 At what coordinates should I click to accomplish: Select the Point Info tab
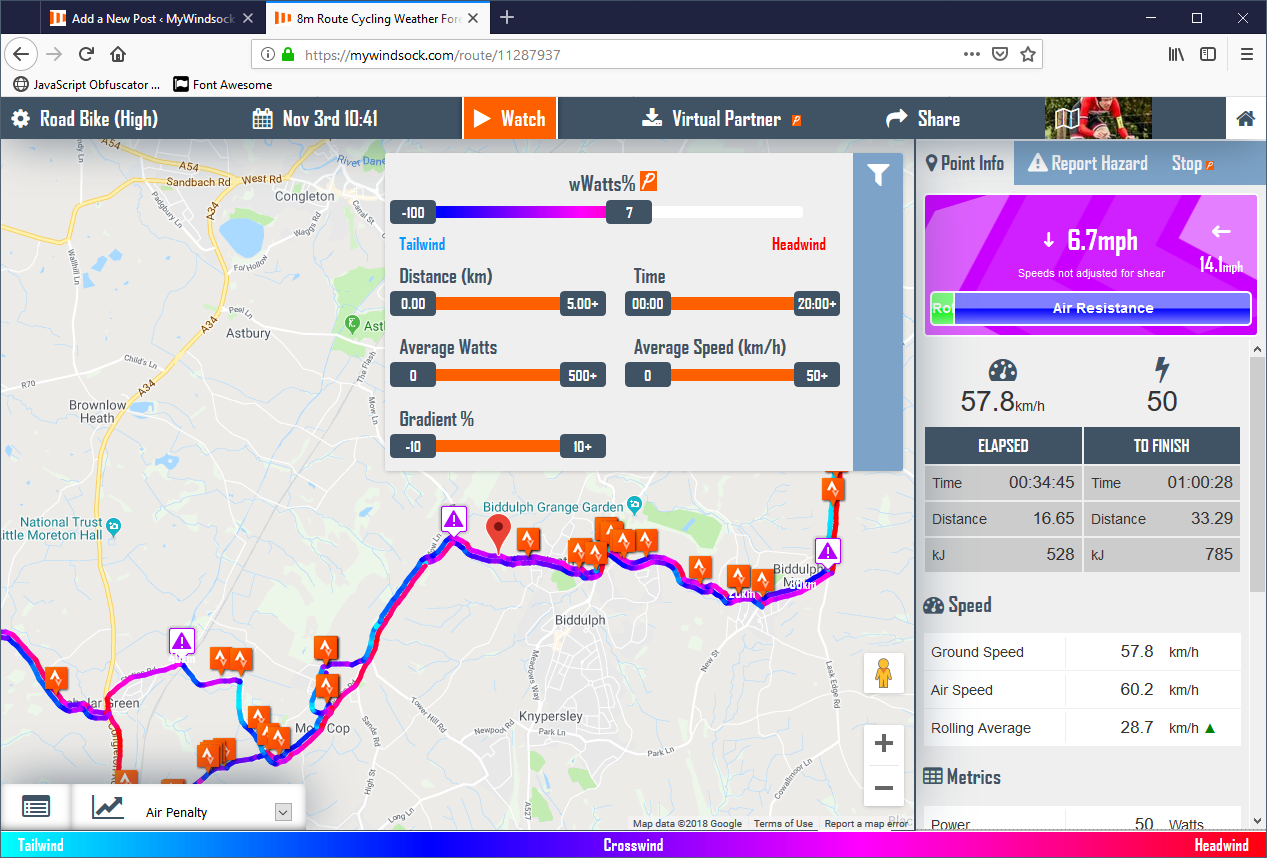(965, 163)
